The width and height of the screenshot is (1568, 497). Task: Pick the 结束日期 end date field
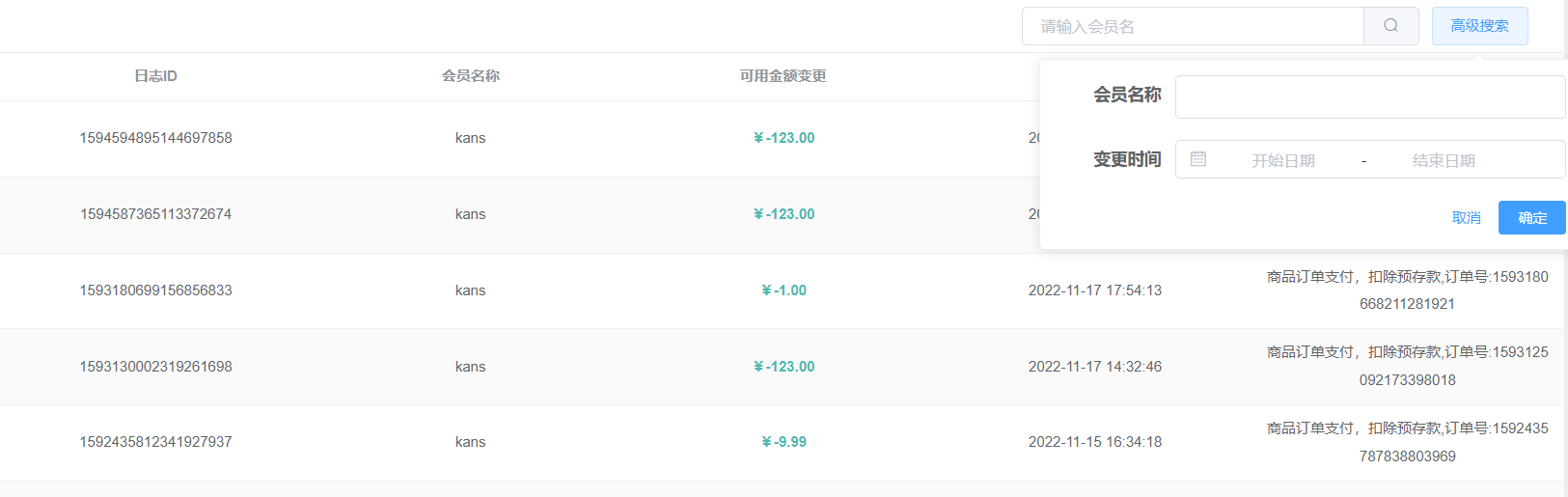click(1444, 160)
